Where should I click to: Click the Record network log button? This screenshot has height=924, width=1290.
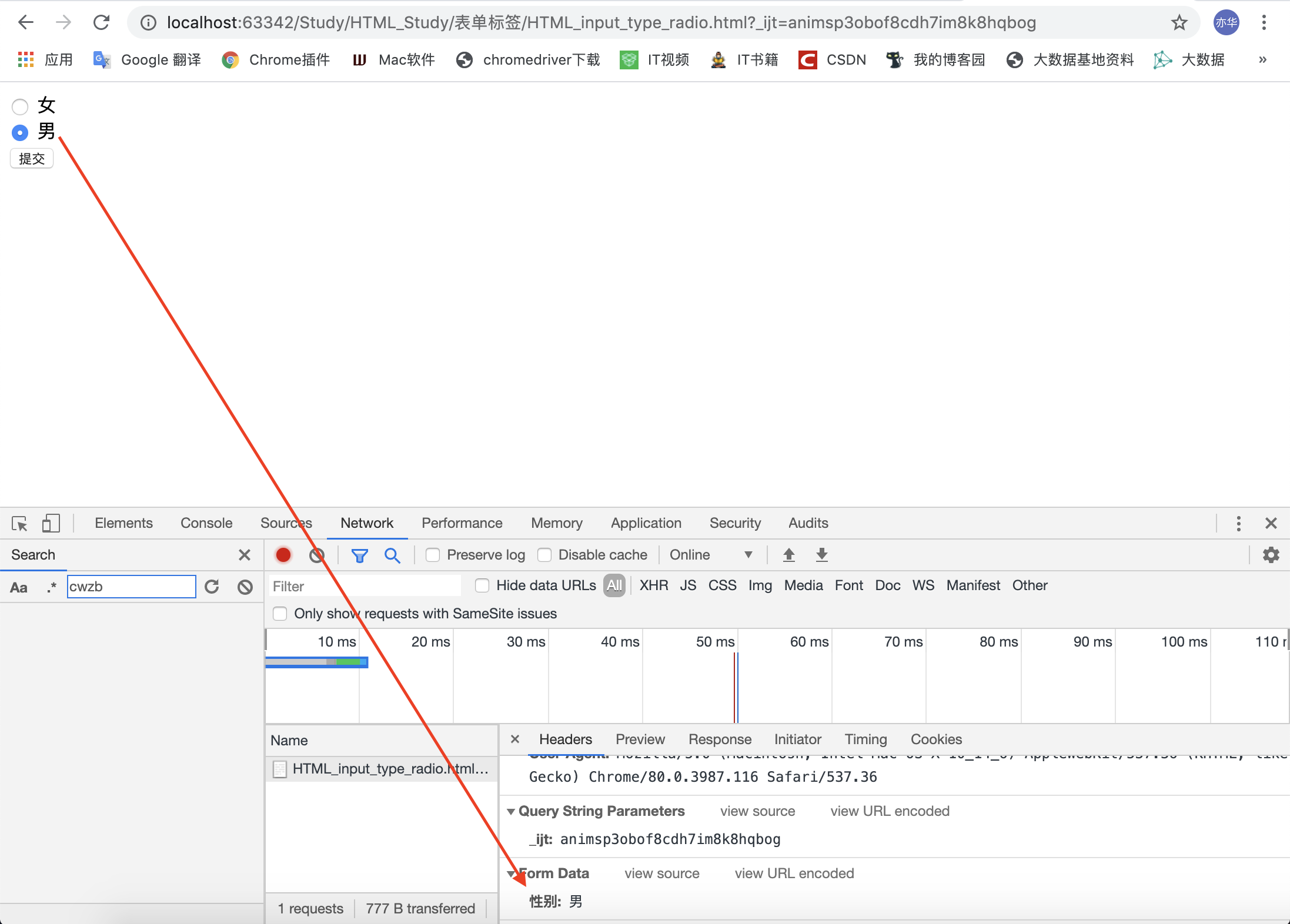pyautogui.click(x=284, y=555)
